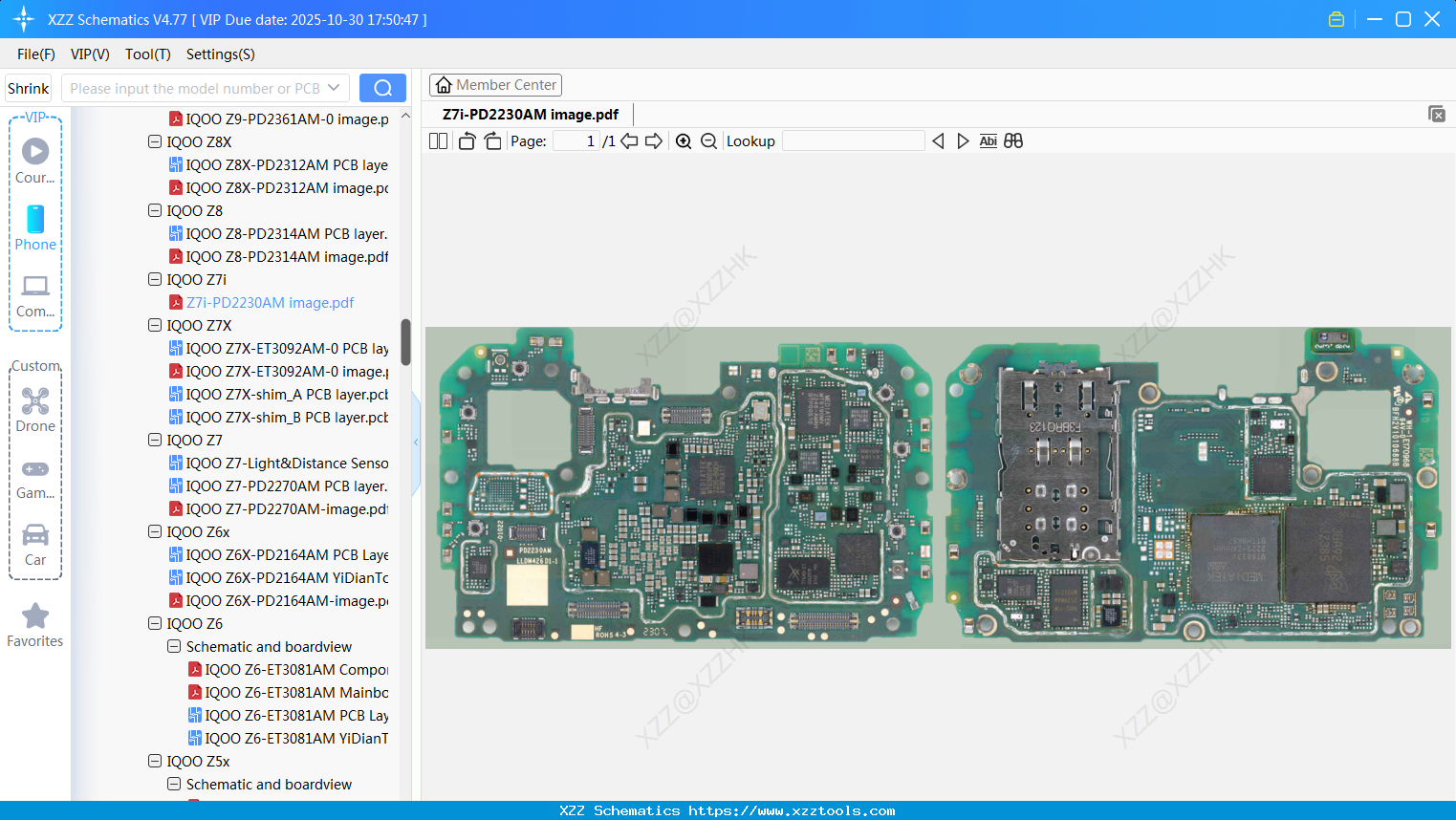This screenshot has height=820, width=1456.
Task: Click the panel splitter collapse handle
Action: (417, 442)
